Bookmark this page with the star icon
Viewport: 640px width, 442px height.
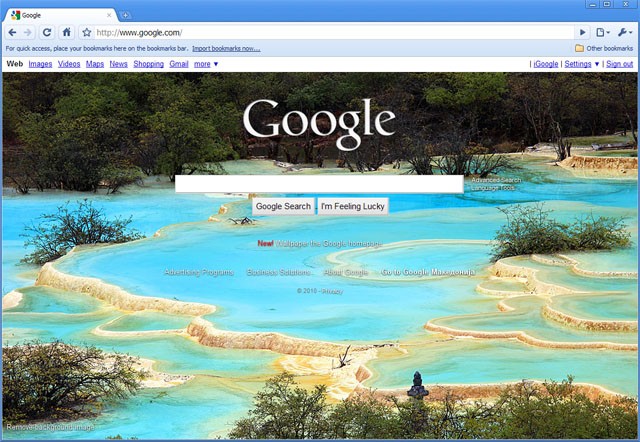[87, 32]
